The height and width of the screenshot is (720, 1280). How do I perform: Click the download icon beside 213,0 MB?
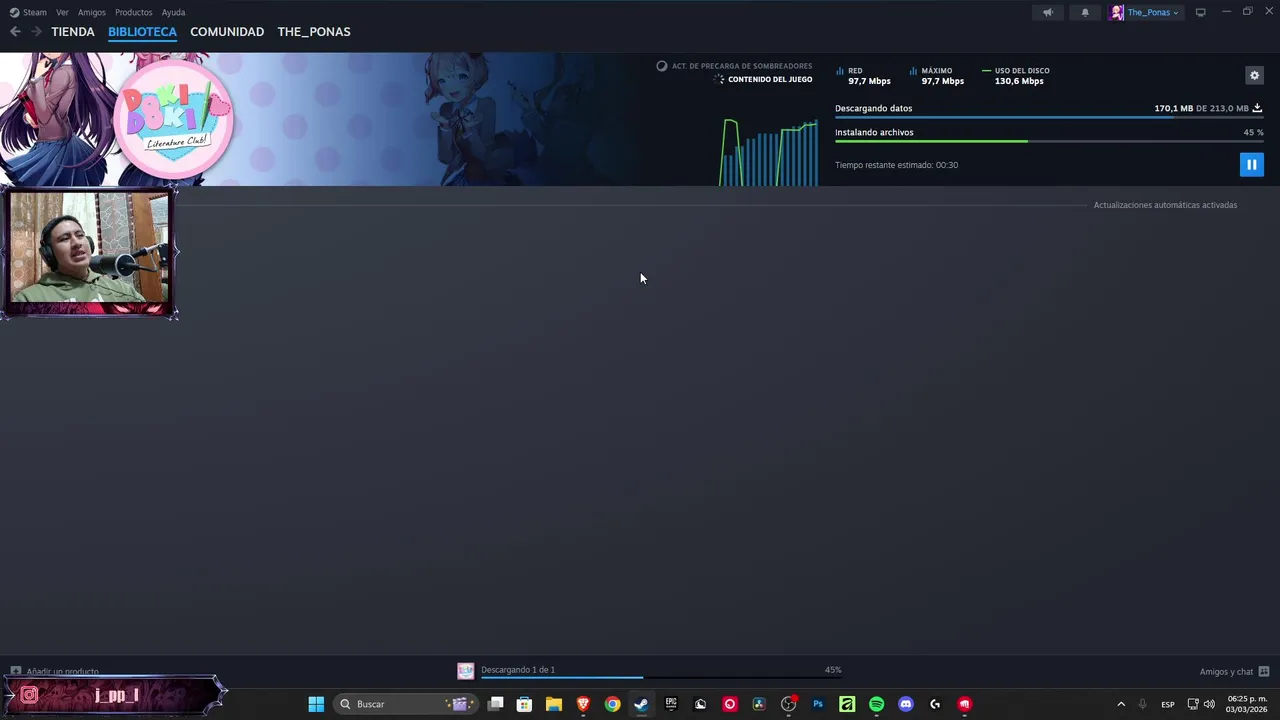(1257, 108)
